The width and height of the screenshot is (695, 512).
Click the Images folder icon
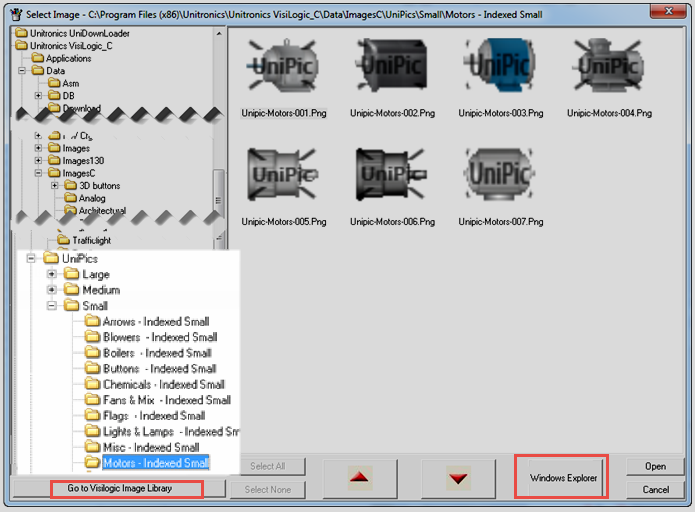(54, 148)
